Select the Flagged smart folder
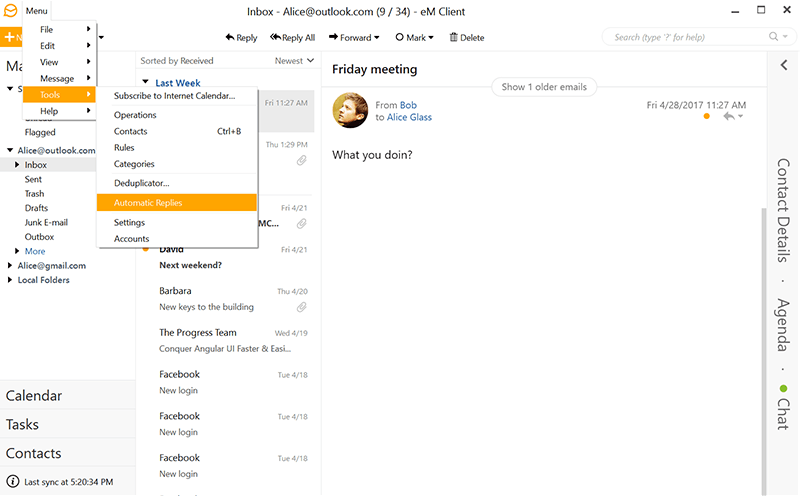 pyautogui.click(x=40, y=132)
